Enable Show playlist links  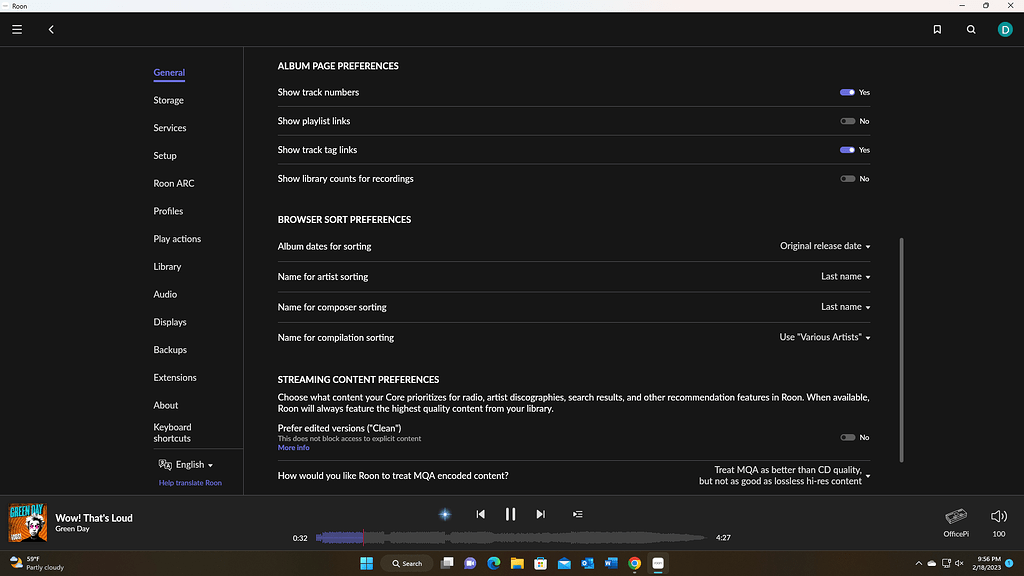coord(849,121)
